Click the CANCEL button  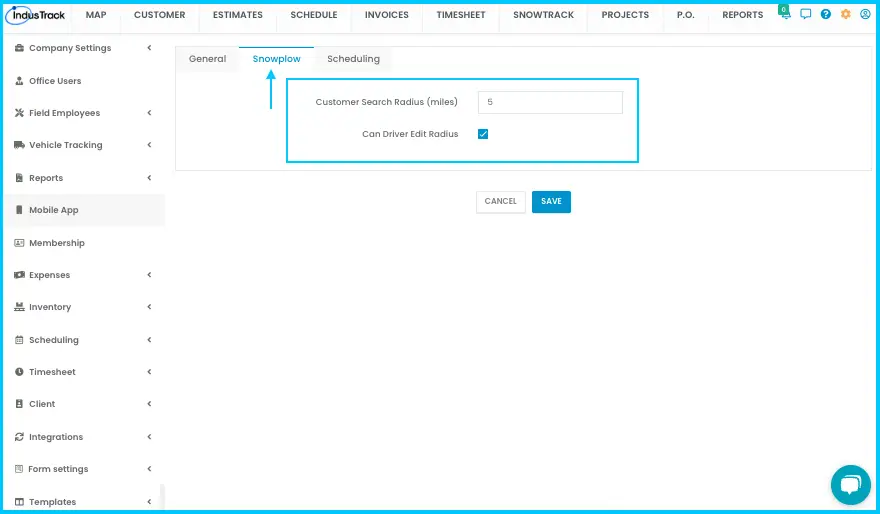[501, 202]
